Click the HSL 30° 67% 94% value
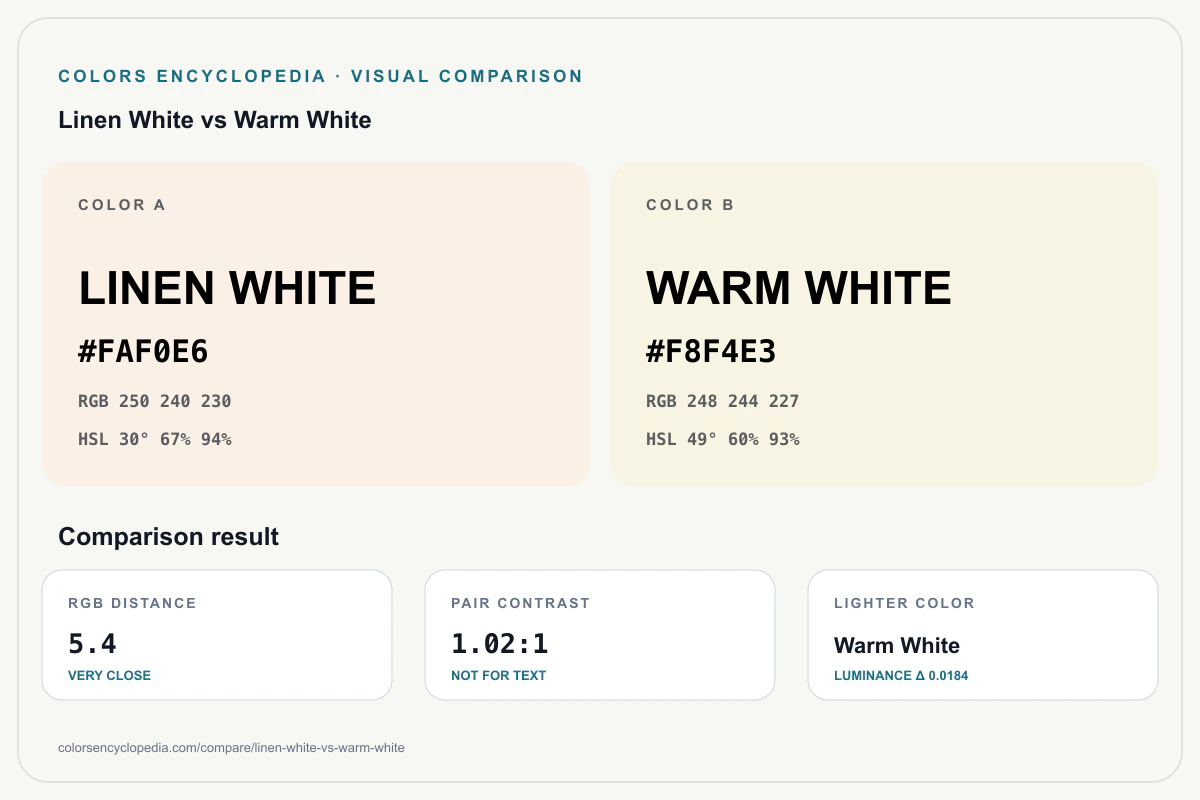 tap(155, 439)
